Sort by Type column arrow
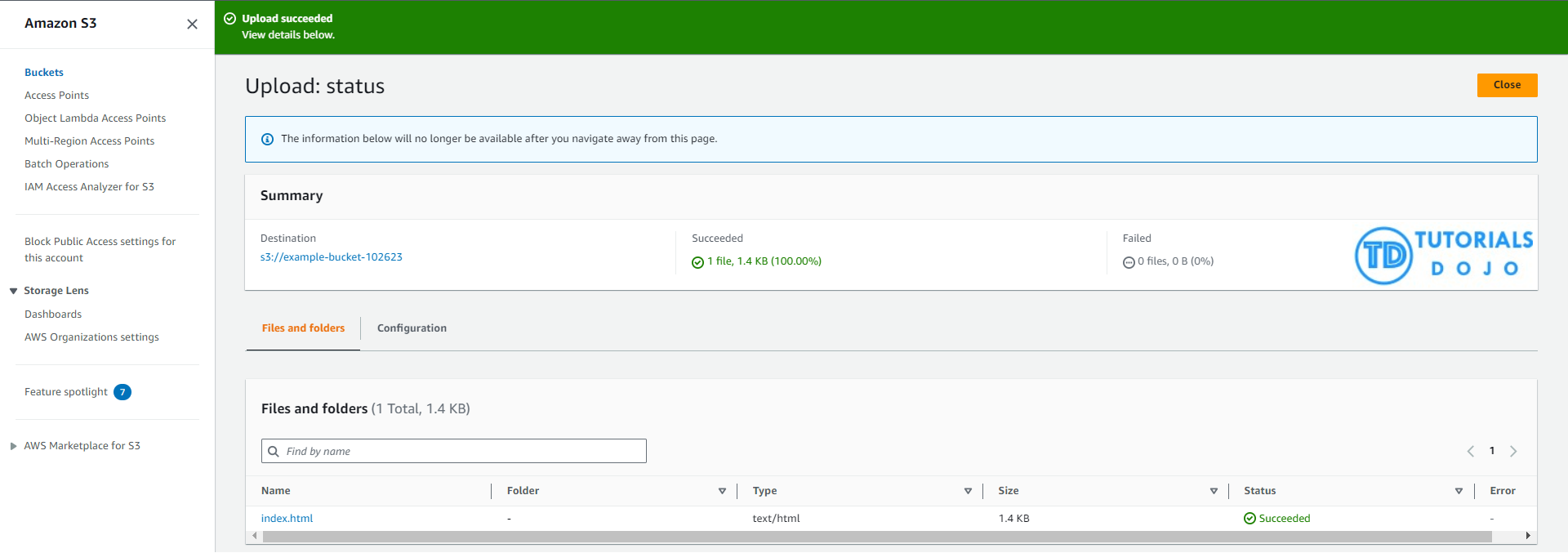Image resolution: width=1568 pixels, height=553 pixels. [968, 491]
